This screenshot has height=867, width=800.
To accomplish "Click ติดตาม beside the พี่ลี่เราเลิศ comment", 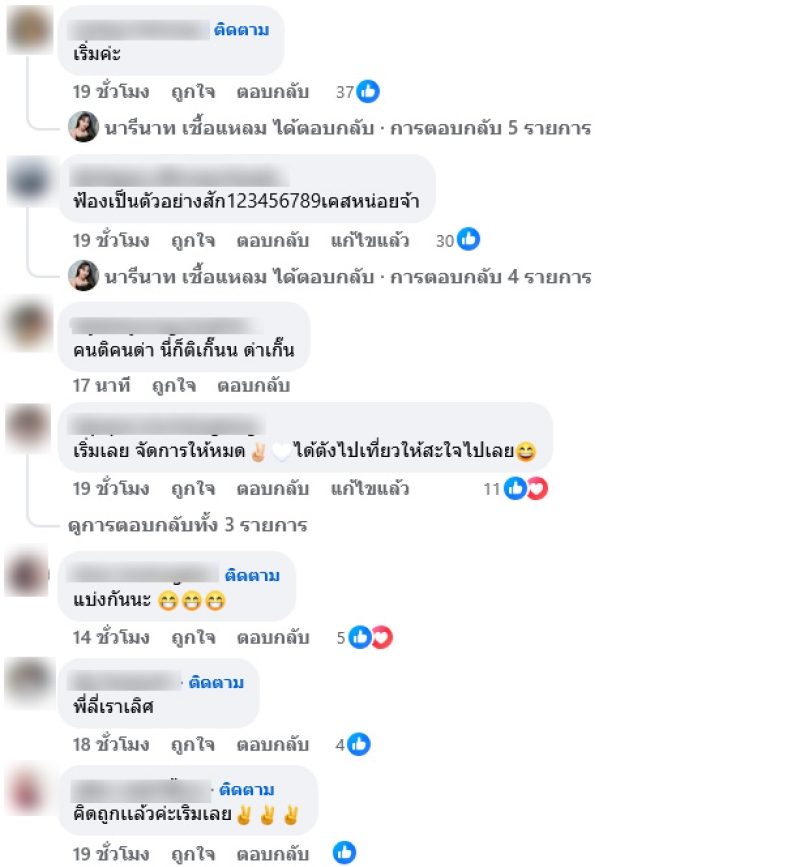I will pos(216,682).
